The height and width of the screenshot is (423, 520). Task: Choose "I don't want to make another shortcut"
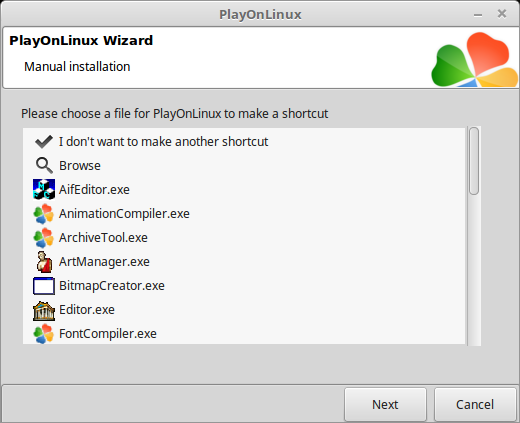click(163, 142)
